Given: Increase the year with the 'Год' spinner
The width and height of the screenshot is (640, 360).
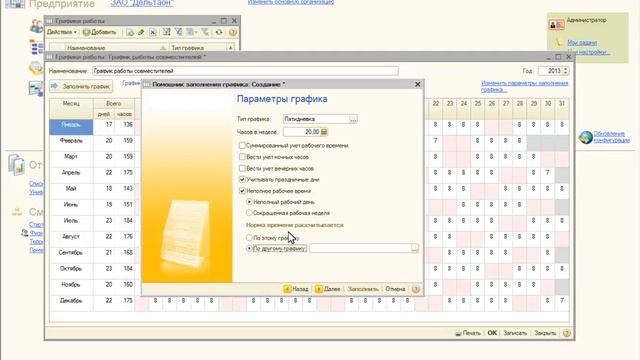Looking at the screenshot, I should pyautogui.click(x=566, y=69).
